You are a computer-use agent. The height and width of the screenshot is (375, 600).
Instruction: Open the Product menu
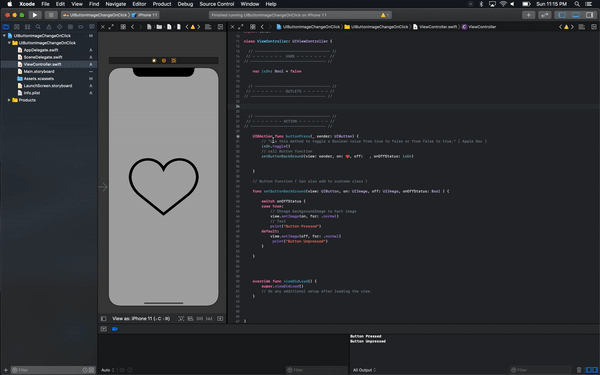162,4
